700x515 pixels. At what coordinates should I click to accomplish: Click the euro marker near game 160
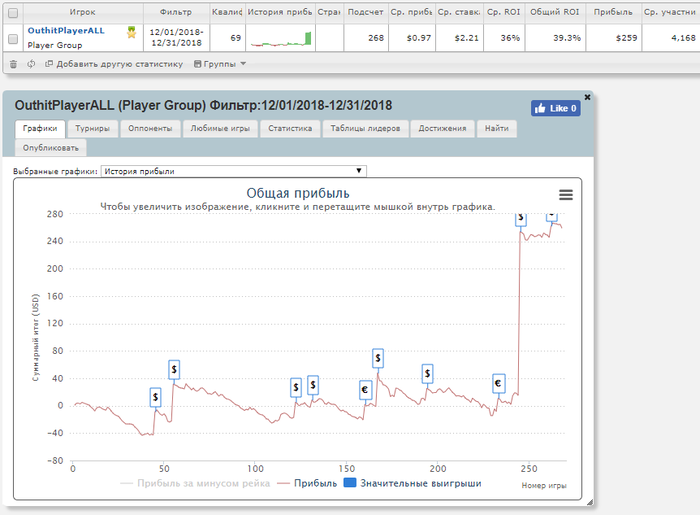[x=365, y=390]
